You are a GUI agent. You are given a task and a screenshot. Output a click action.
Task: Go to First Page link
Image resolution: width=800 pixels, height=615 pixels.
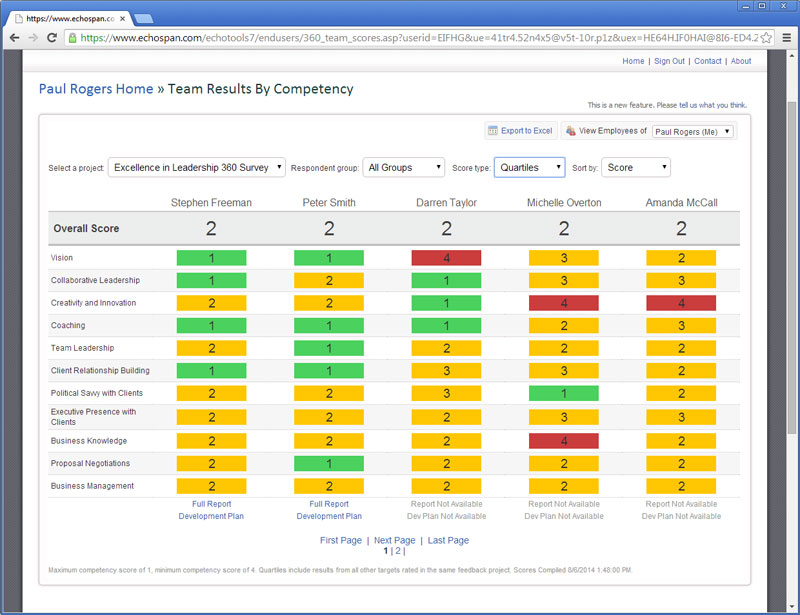[x=341, y=540]
